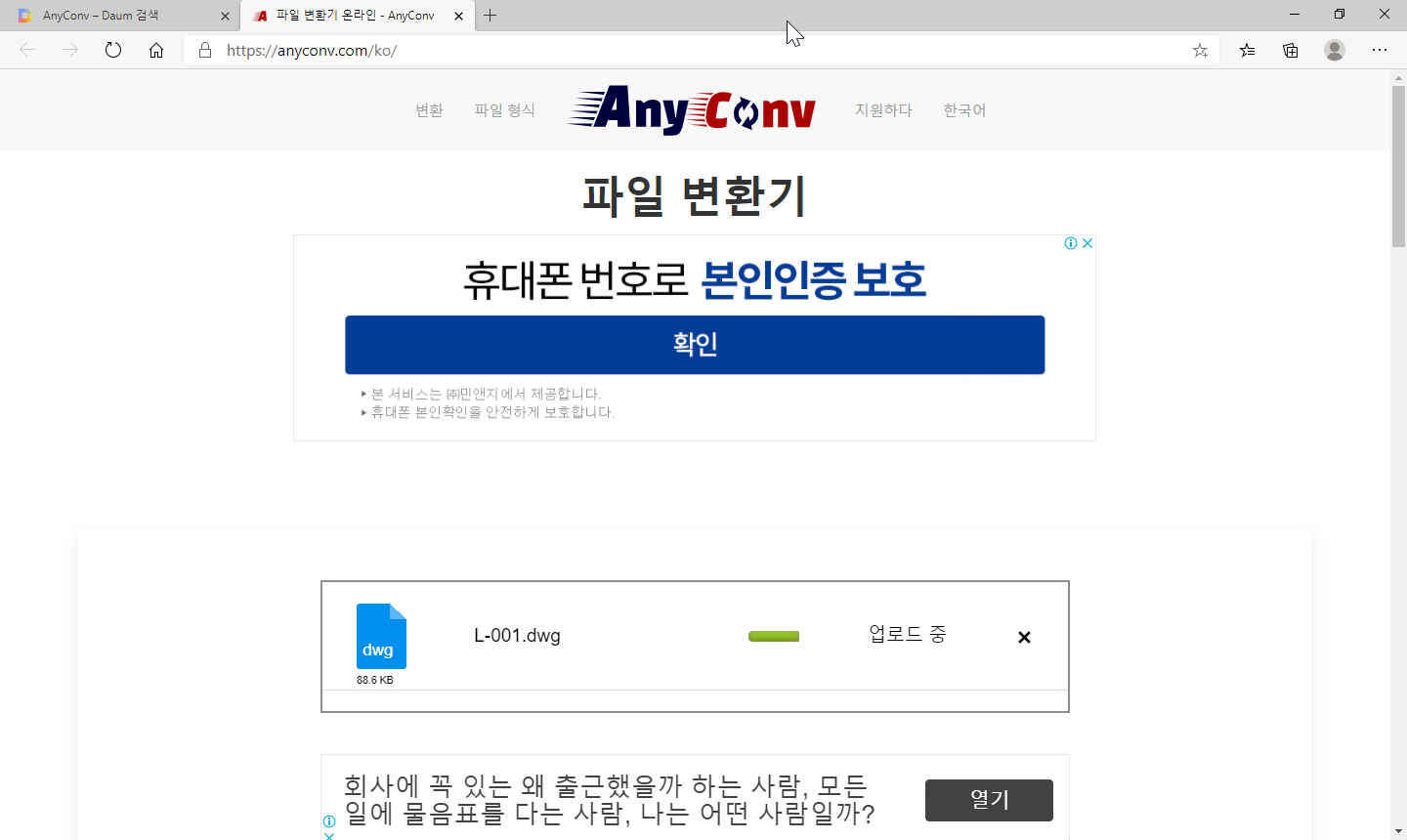Click the 휴대폰 번호로 본인인증 보호 ad headline
This screenshot has width=1407, height=840.
point(694,279)
